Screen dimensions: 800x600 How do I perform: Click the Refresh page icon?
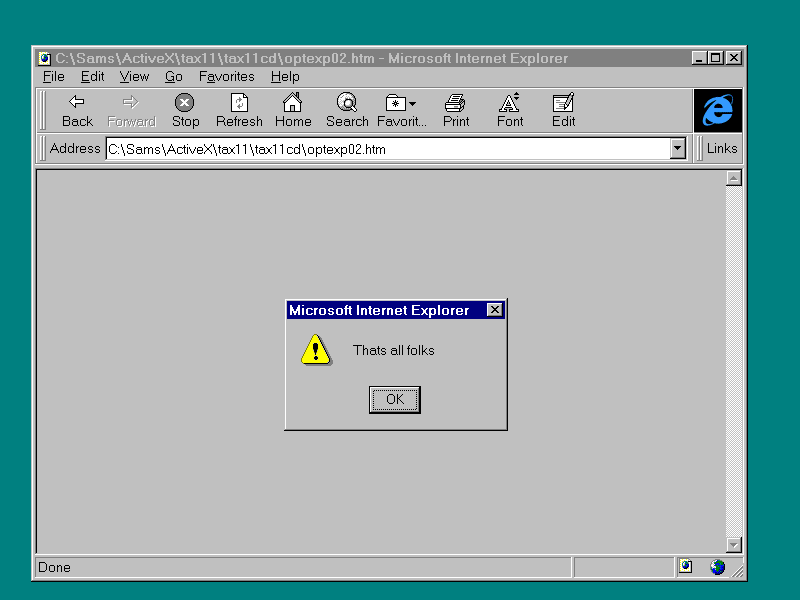click(239, 102)
